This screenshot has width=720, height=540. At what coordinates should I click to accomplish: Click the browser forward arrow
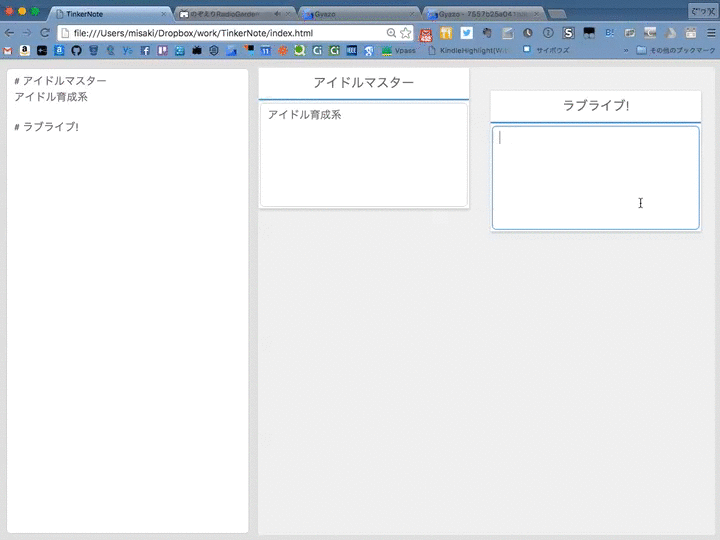tap(27, 33)
